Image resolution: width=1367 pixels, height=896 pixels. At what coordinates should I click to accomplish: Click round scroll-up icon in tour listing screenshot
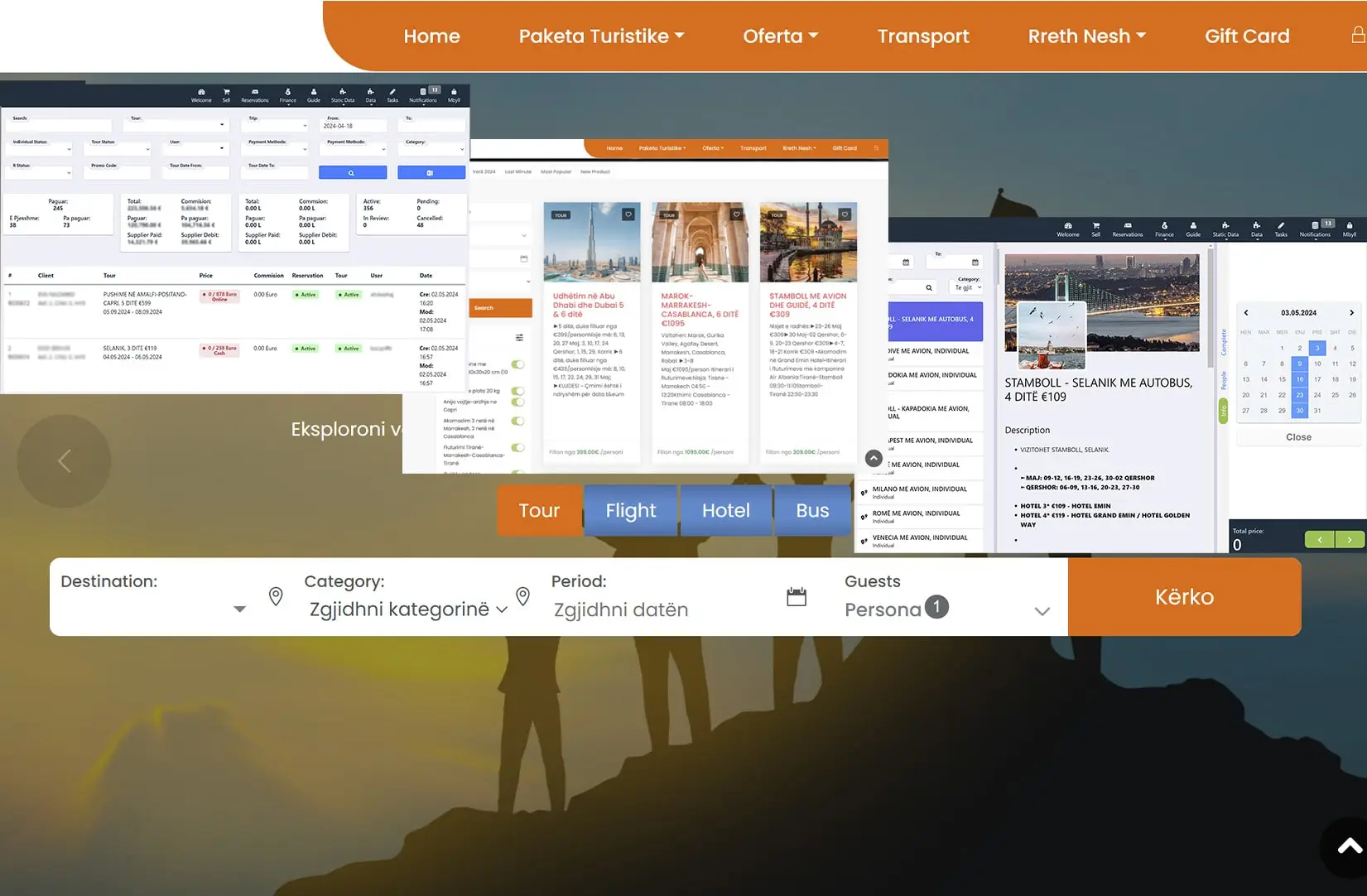tap(874, 458)
